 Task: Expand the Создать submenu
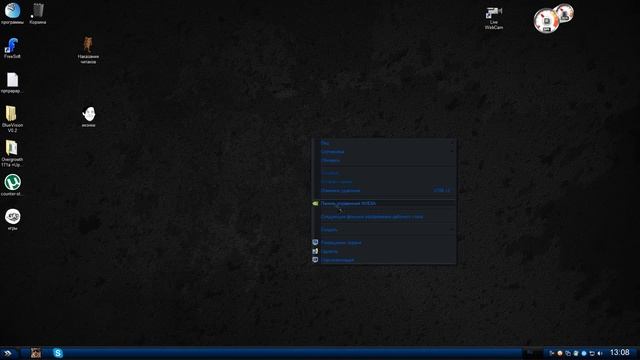click(384, 230)
